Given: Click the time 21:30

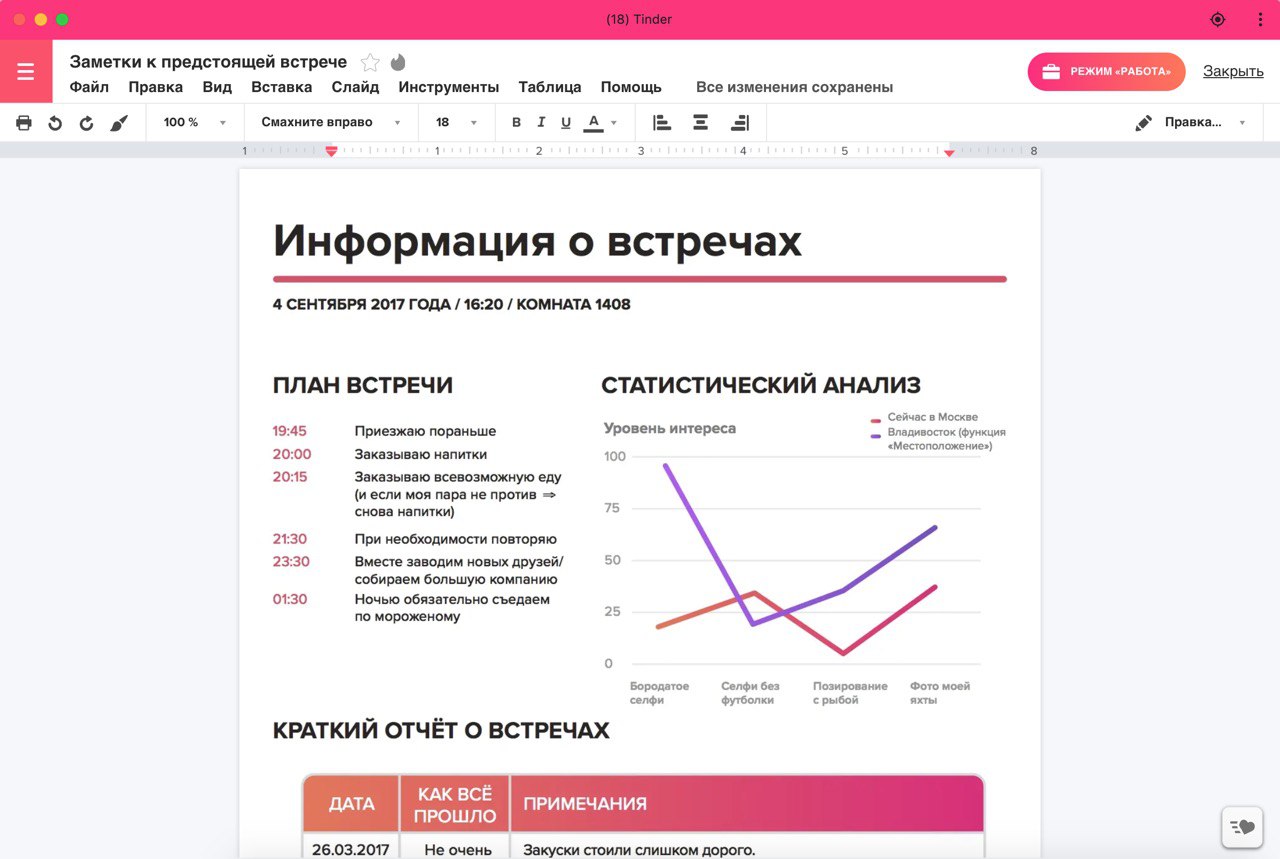Looking at the screenshot, I should click(290, 539).
